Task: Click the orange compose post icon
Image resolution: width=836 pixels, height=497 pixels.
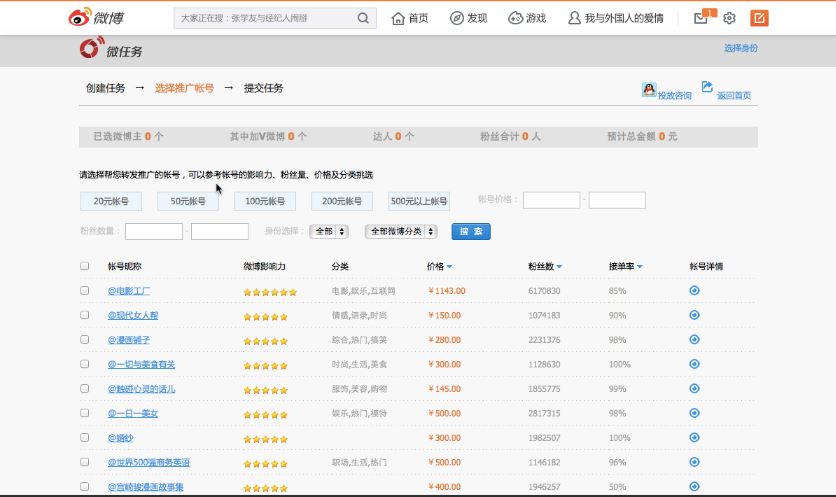Action: [759, 18]
